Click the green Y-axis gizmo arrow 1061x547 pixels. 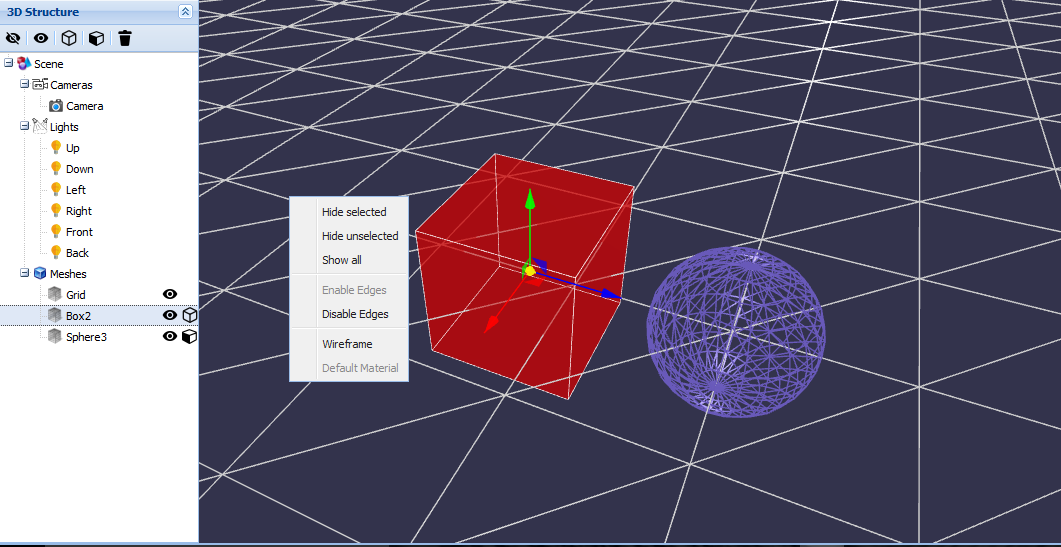click(530, 199)
